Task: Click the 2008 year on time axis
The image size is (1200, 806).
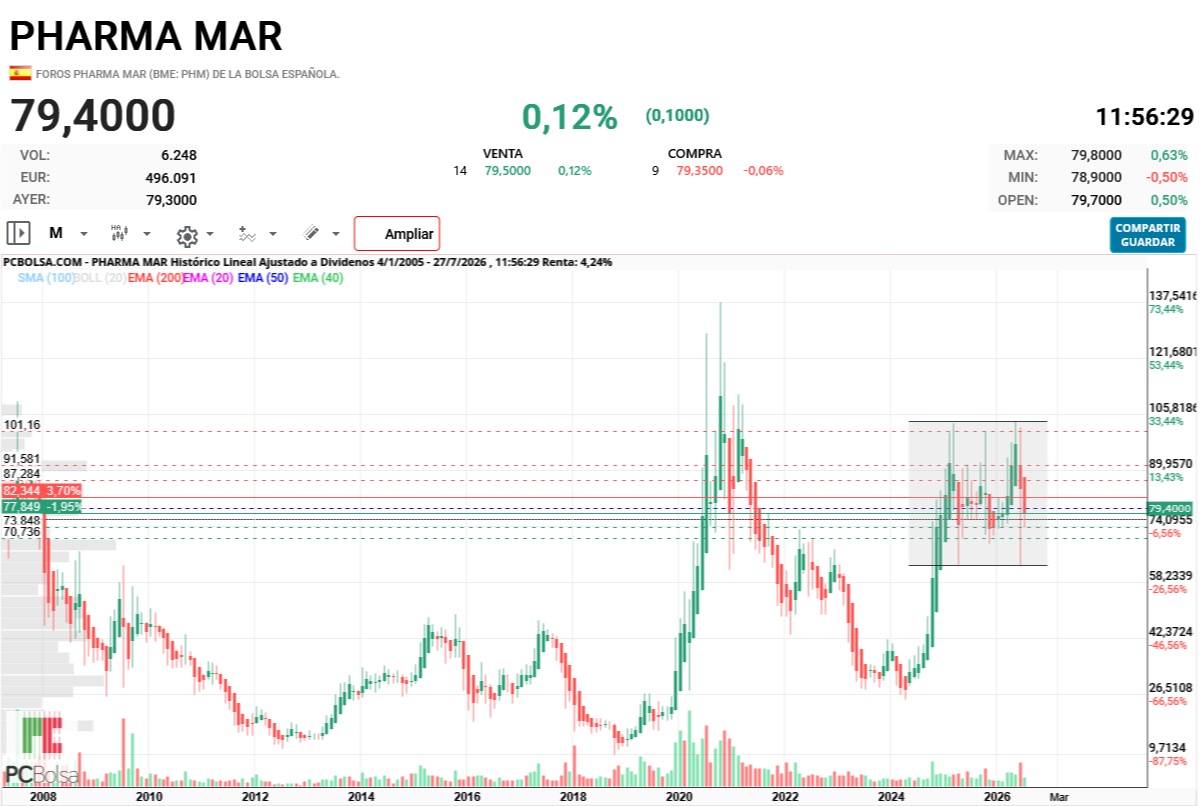Action: [x=42, y=797]
